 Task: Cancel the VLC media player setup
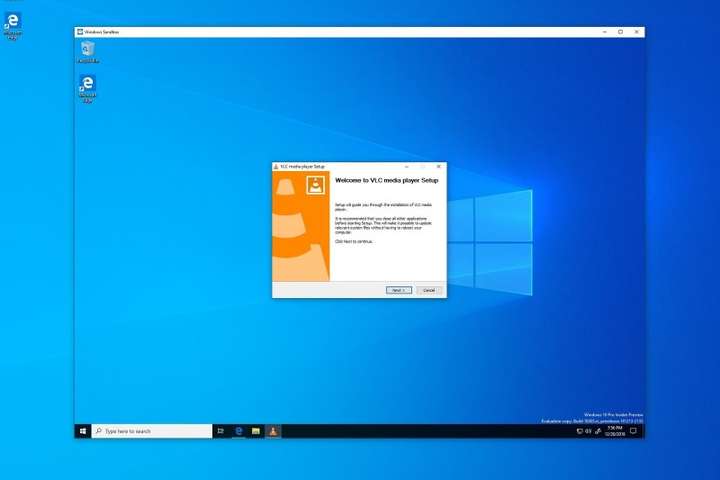(x=428, y=290)
